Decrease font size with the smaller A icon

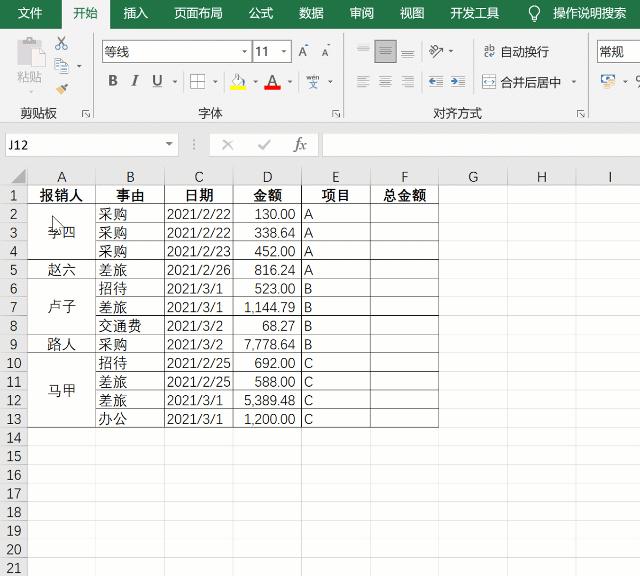point(325,51)
